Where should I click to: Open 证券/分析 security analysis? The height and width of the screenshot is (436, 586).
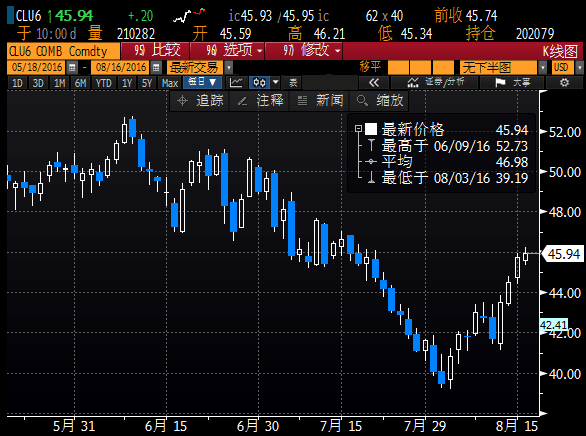coord(435,83)
